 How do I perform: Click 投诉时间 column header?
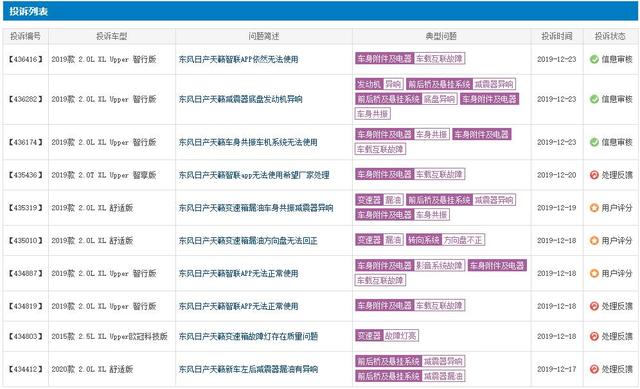pyautogui.click(x=557, y=36)
